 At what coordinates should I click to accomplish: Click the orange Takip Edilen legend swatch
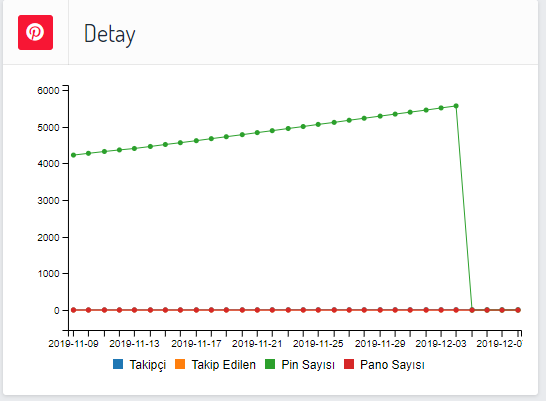pos(180,364)
